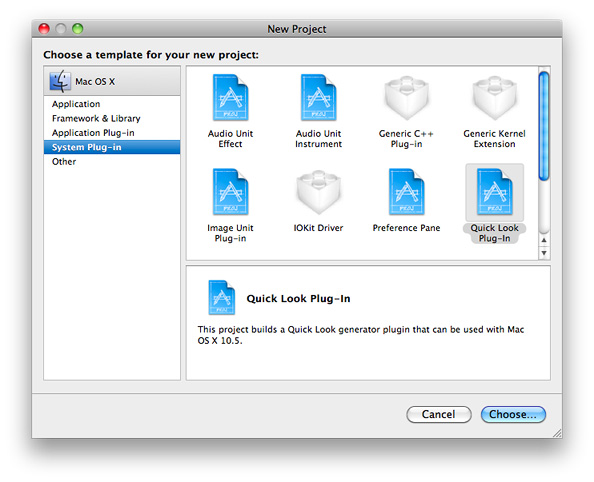Click the Quick Look Plug-In template icon
The height and width of the screenshot is (482, 594).
click(x=494, y=192)
